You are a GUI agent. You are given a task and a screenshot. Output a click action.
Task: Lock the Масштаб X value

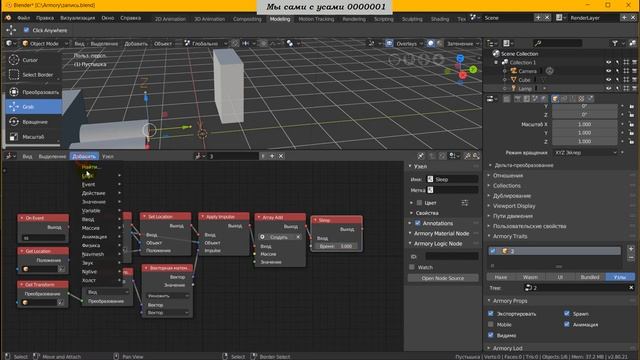coord(631,124)
